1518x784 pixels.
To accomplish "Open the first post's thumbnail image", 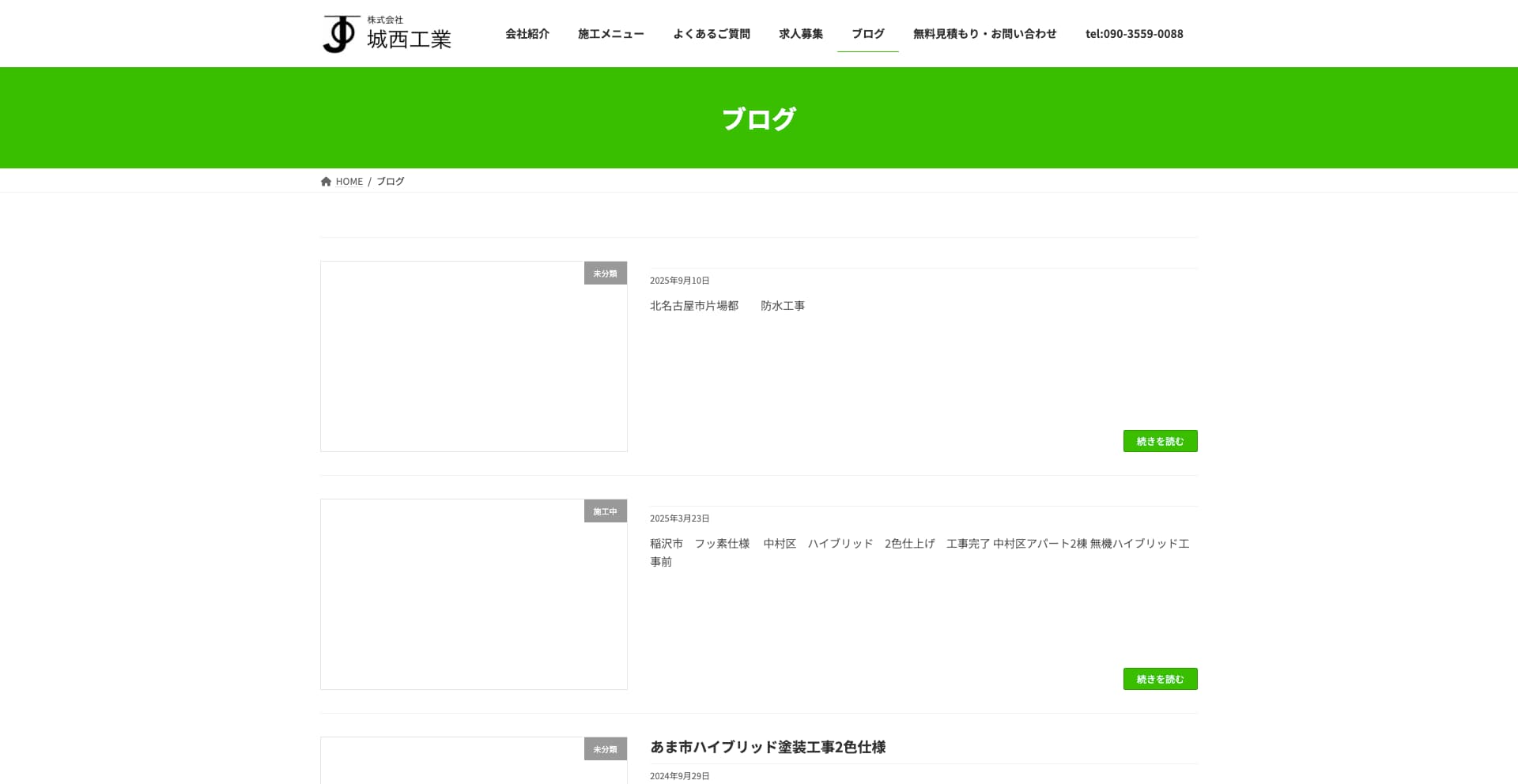I will pos(473,356).
